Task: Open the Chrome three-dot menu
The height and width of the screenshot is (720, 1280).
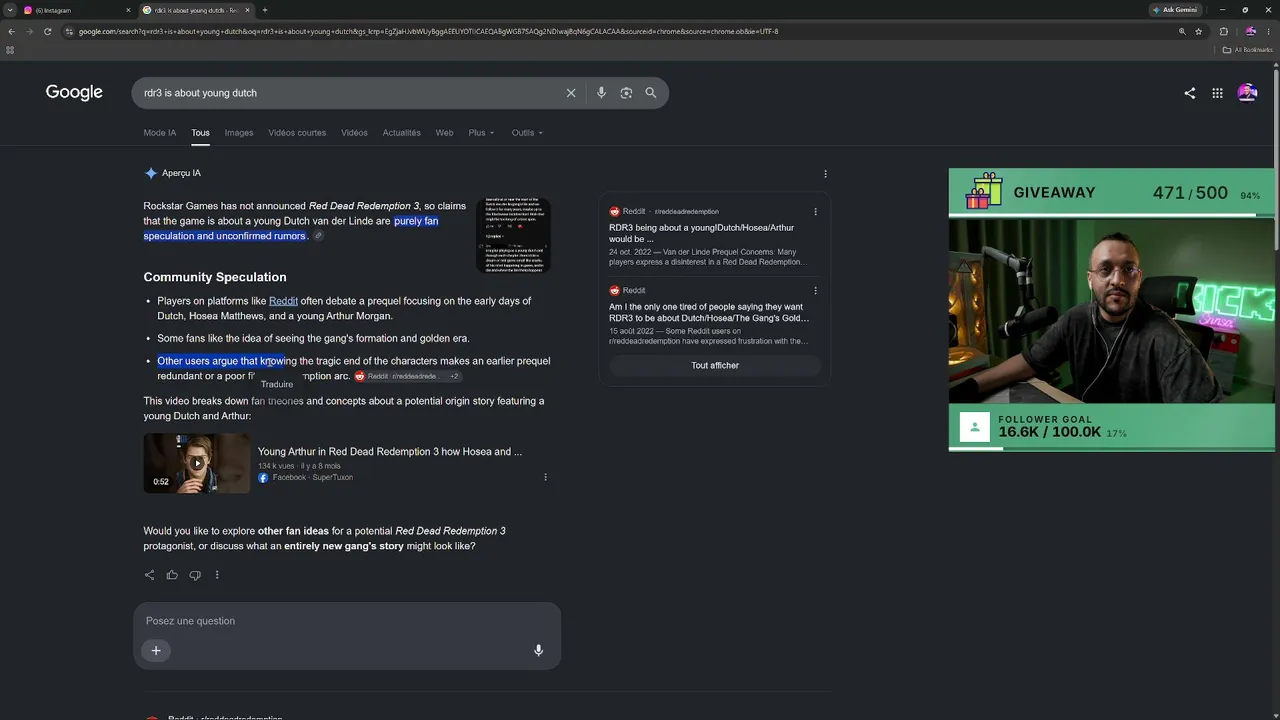Action: 1268,31
